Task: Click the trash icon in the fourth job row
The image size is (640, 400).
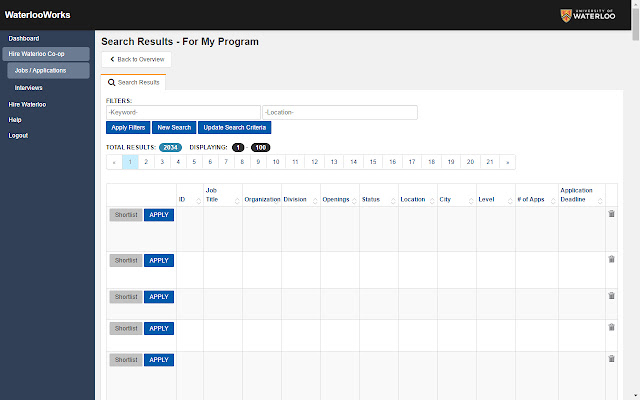Action: pyautogui.click(x=611, y=327)
